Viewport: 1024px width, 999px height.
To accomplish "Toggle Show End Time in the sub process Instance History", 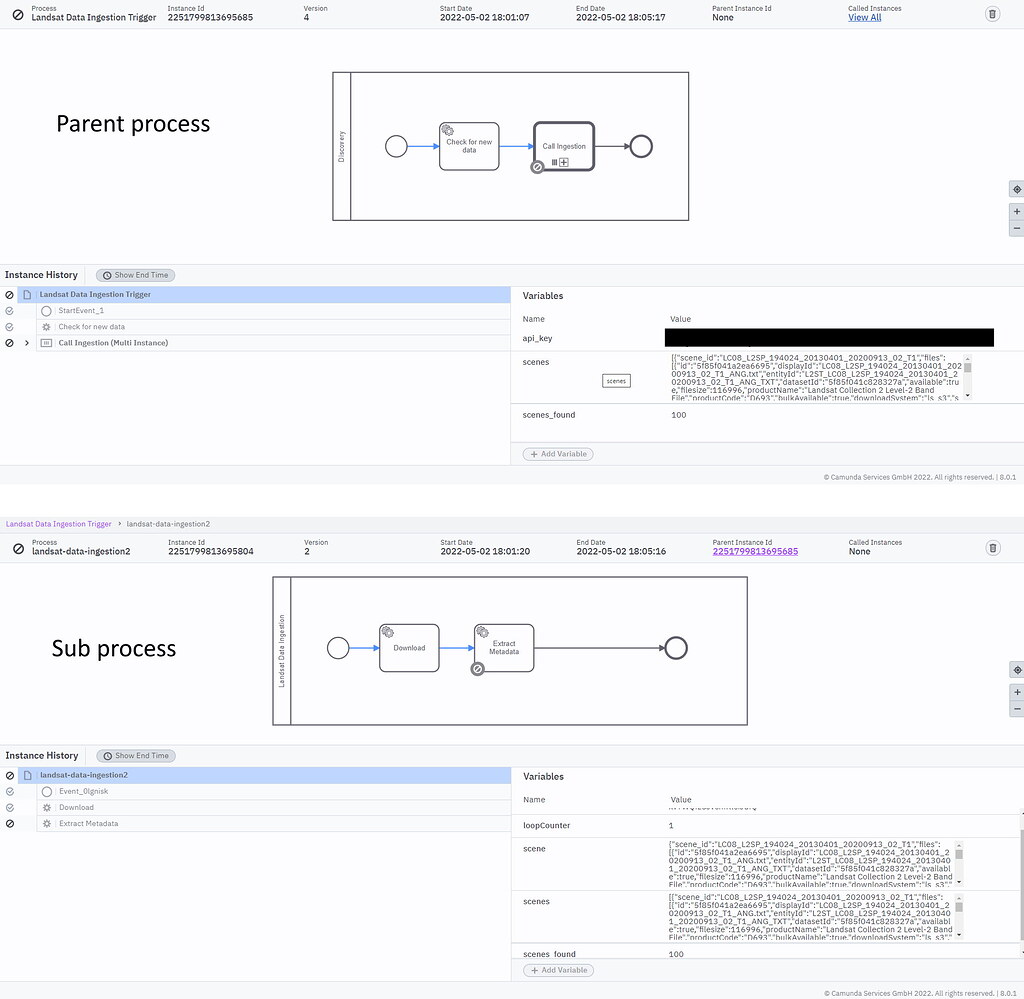I will (x=135, y=755).
